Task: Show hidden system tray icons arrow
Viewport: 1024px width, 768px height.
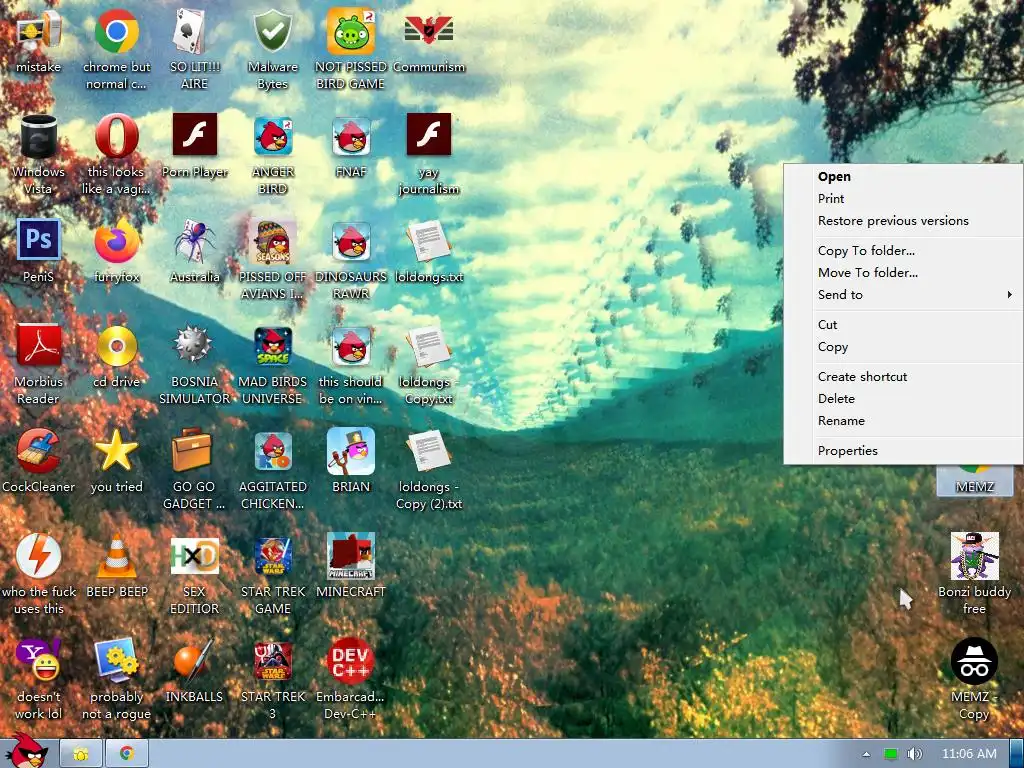Action: (x=866, y=754)
